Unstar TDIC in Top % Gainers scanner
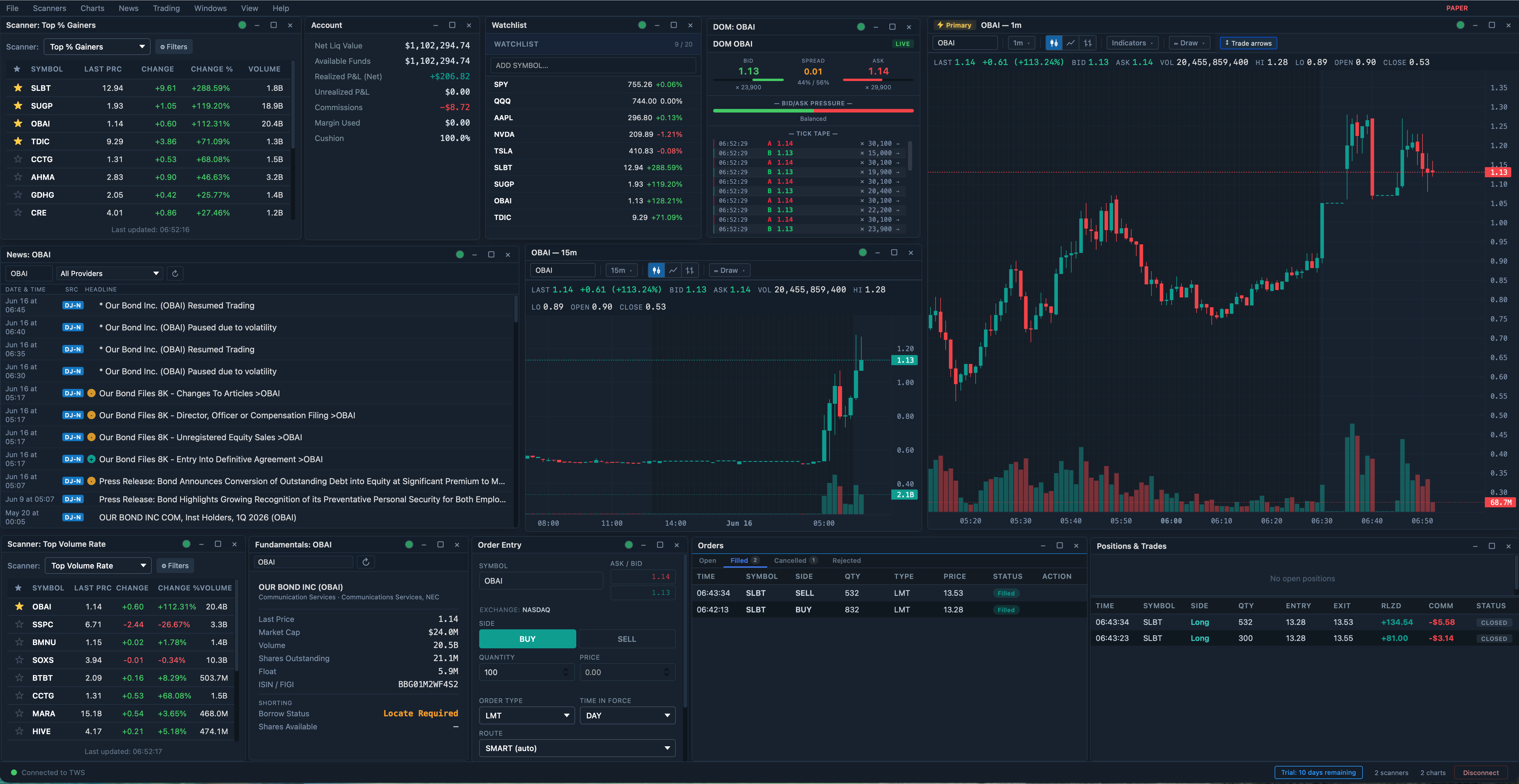This screenshot has height=784, width=1519. (18, 142)
